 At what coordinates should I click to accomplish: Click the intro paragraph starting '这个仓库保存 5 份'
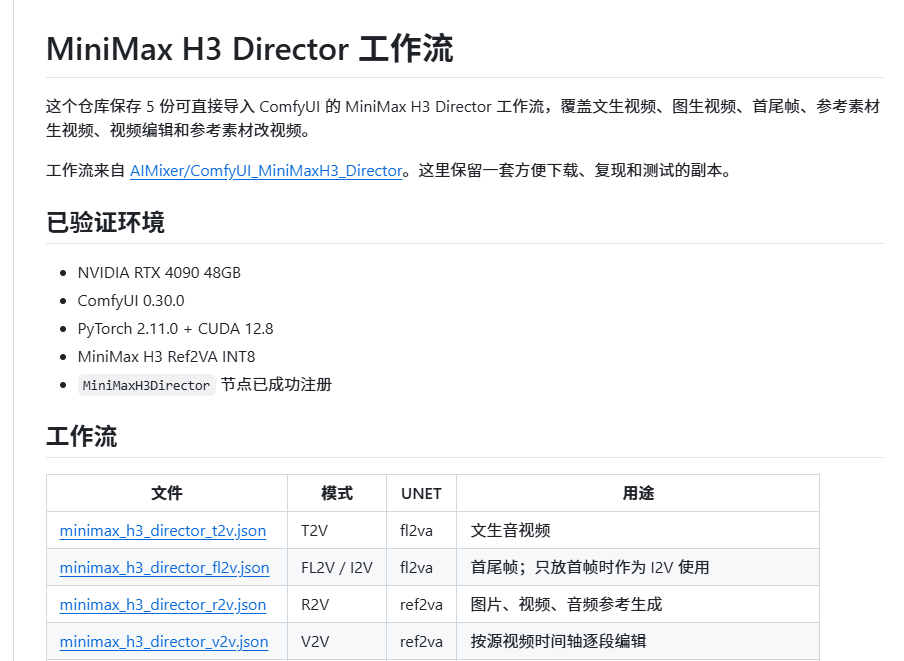point(464,118)
